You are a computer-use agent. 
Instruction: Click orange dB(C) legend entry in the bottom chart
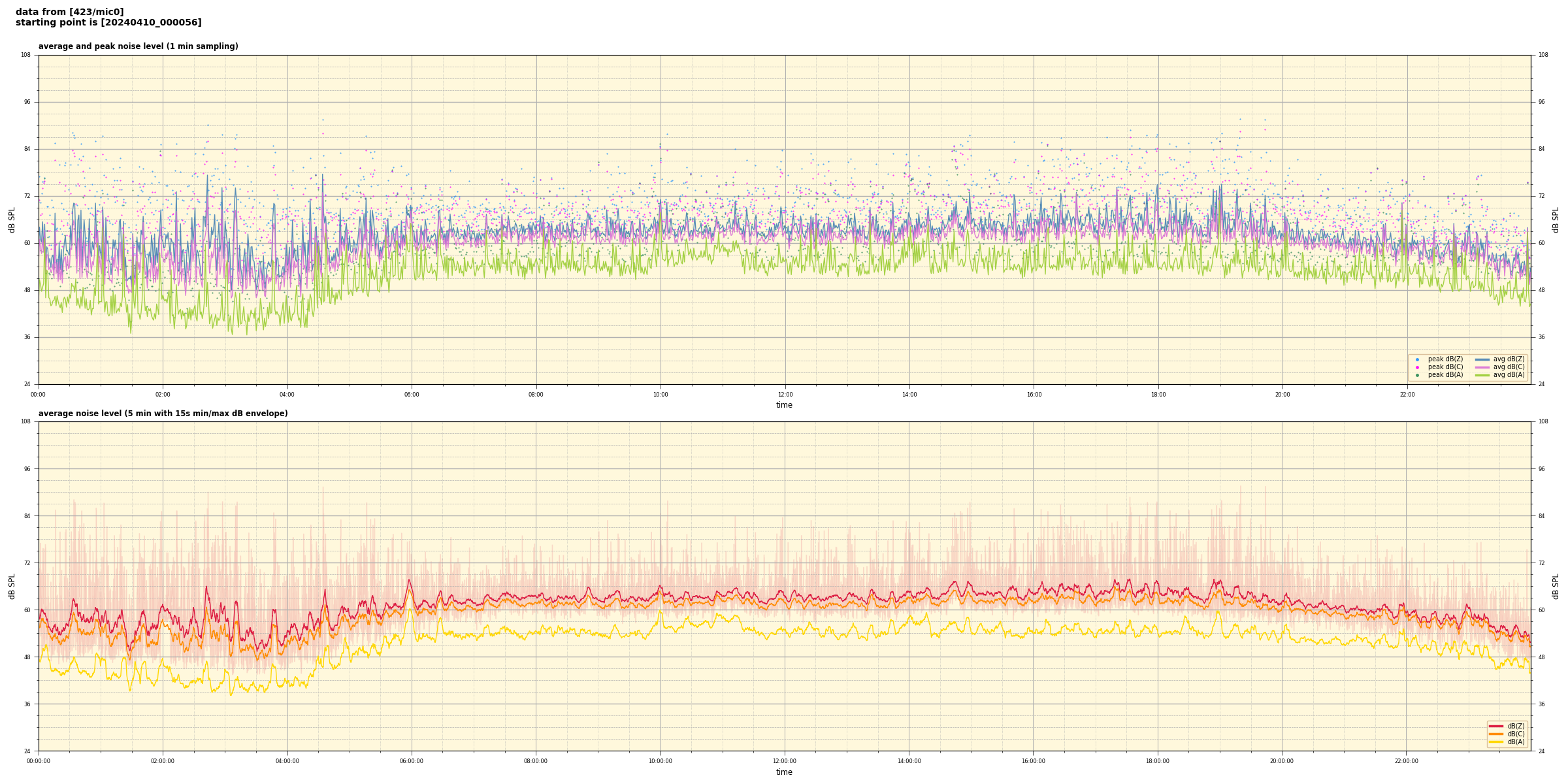click(x=1496, y=734)
